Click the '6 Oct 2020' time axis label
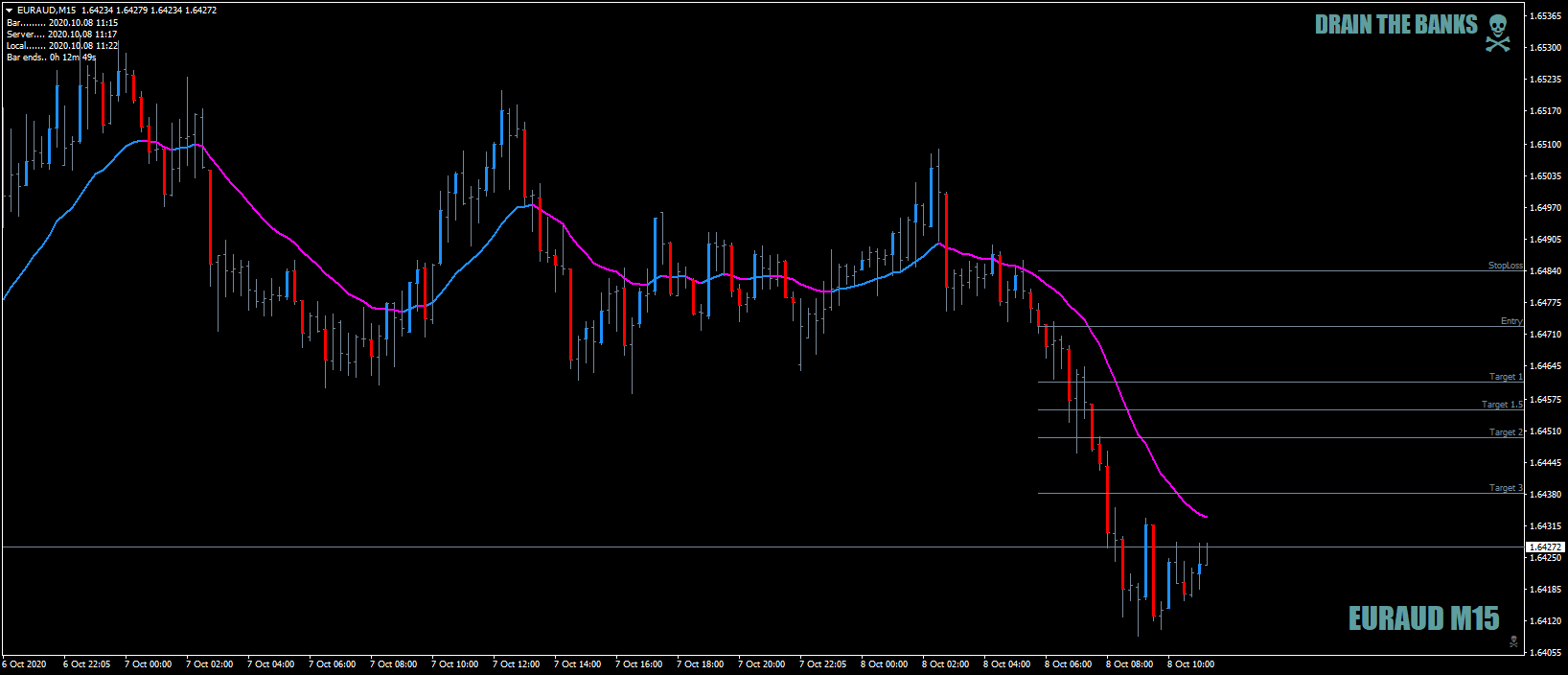The width and height of the screenshot is (1568, 675). (24, 664)
